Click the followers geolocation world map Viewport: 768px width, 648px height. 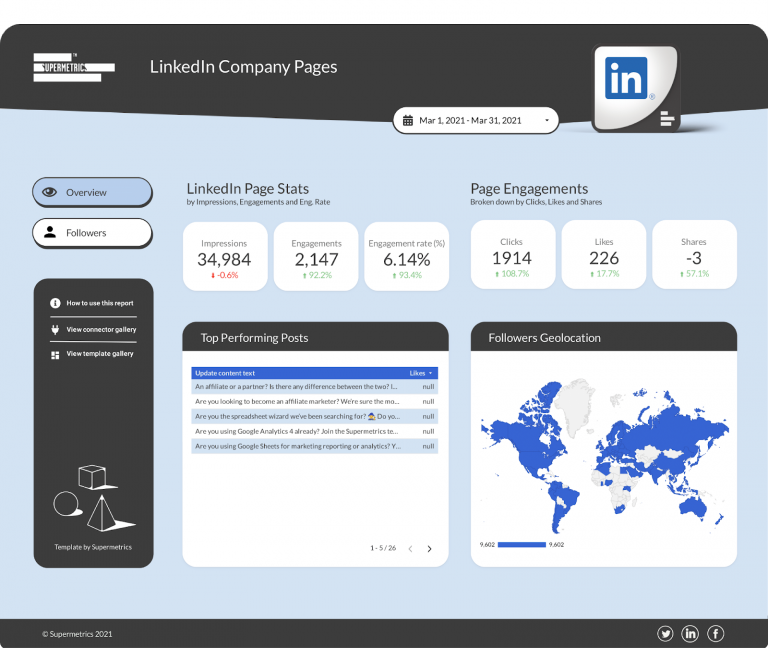(604, 456)
